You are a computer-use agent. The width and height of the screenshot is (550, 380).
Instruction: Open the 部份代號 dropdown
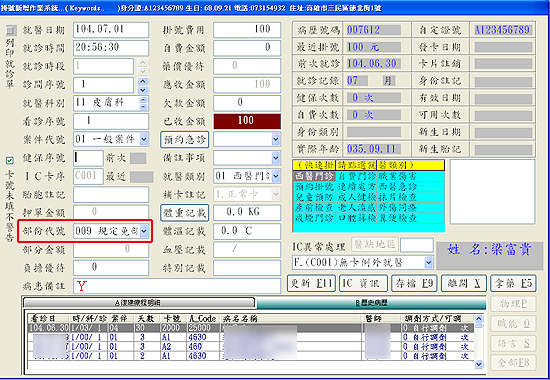pyautogui.click(x=144, y=231)
